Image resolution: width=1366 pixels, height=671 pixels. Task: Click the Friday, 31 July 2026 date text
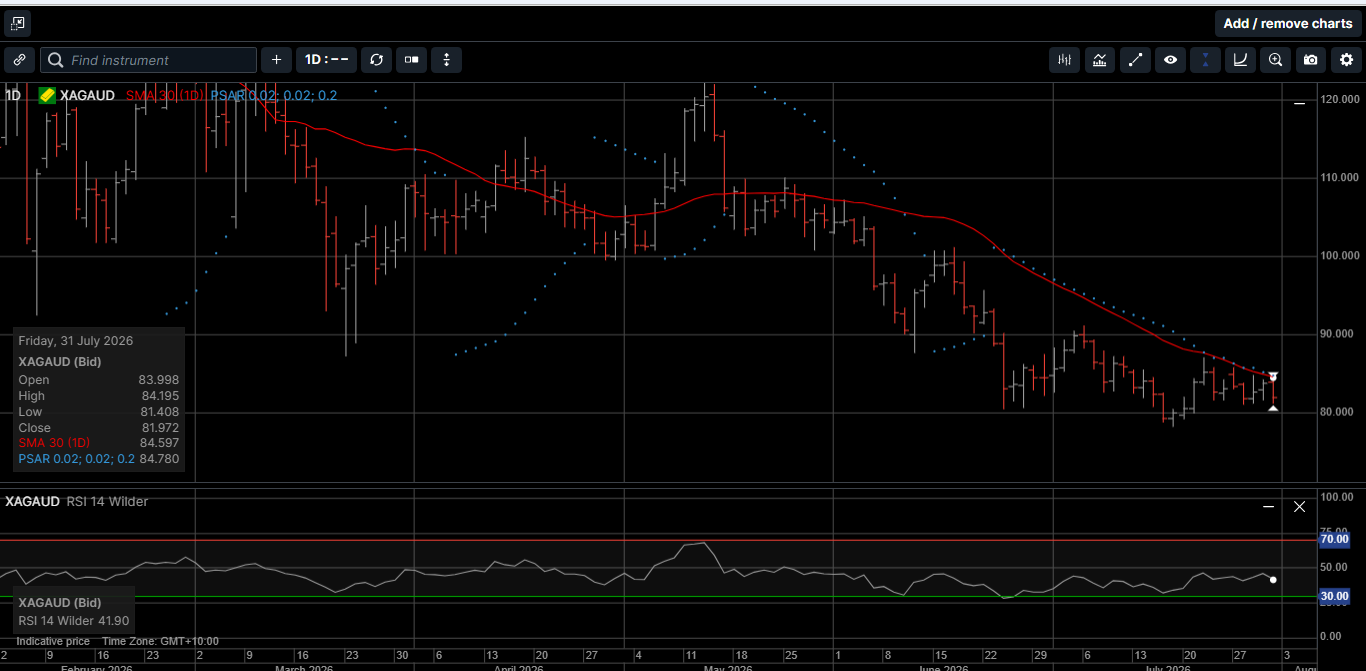75,341
